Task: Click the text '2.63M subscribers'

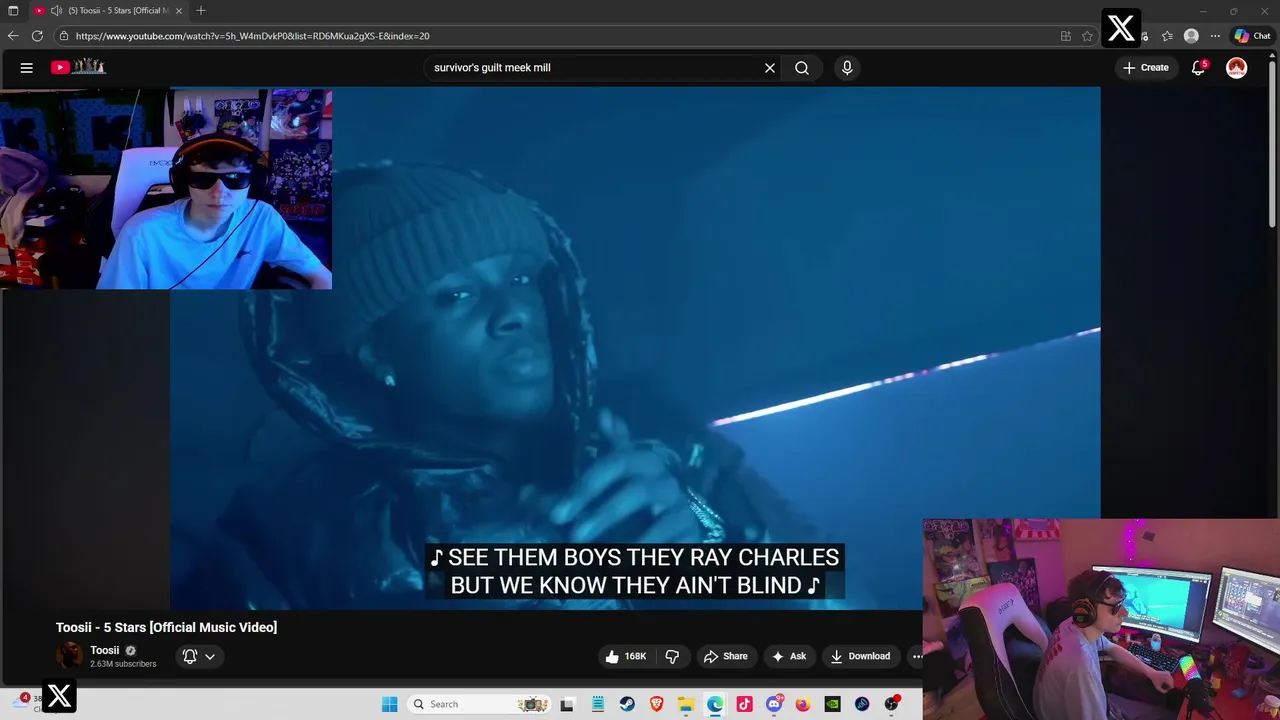Action: coord(123,664)
